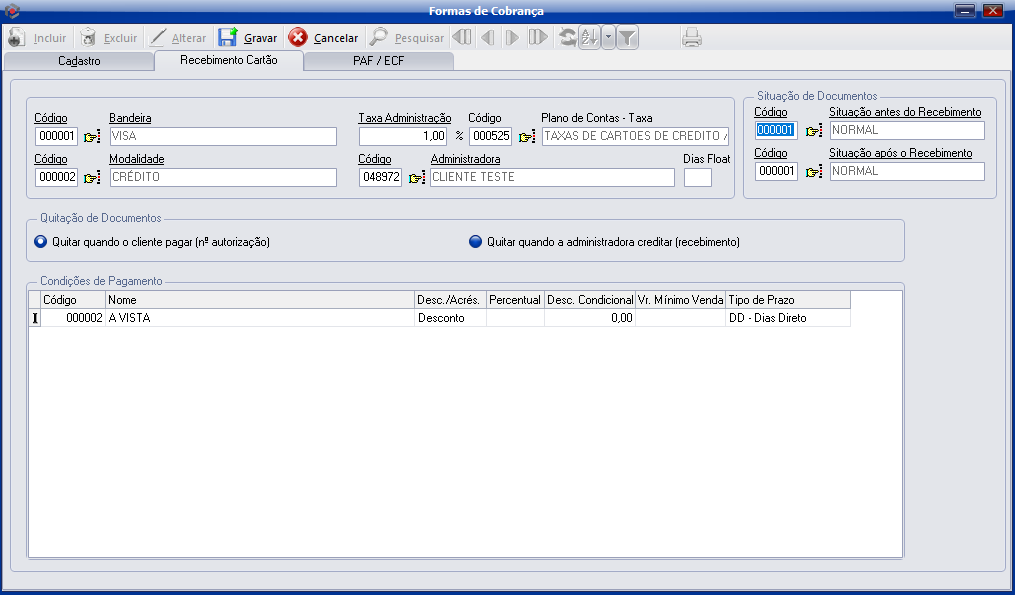Click the printer icon in toolbar
Viewport: 1015px width, 595px height.
coord(692,38)
